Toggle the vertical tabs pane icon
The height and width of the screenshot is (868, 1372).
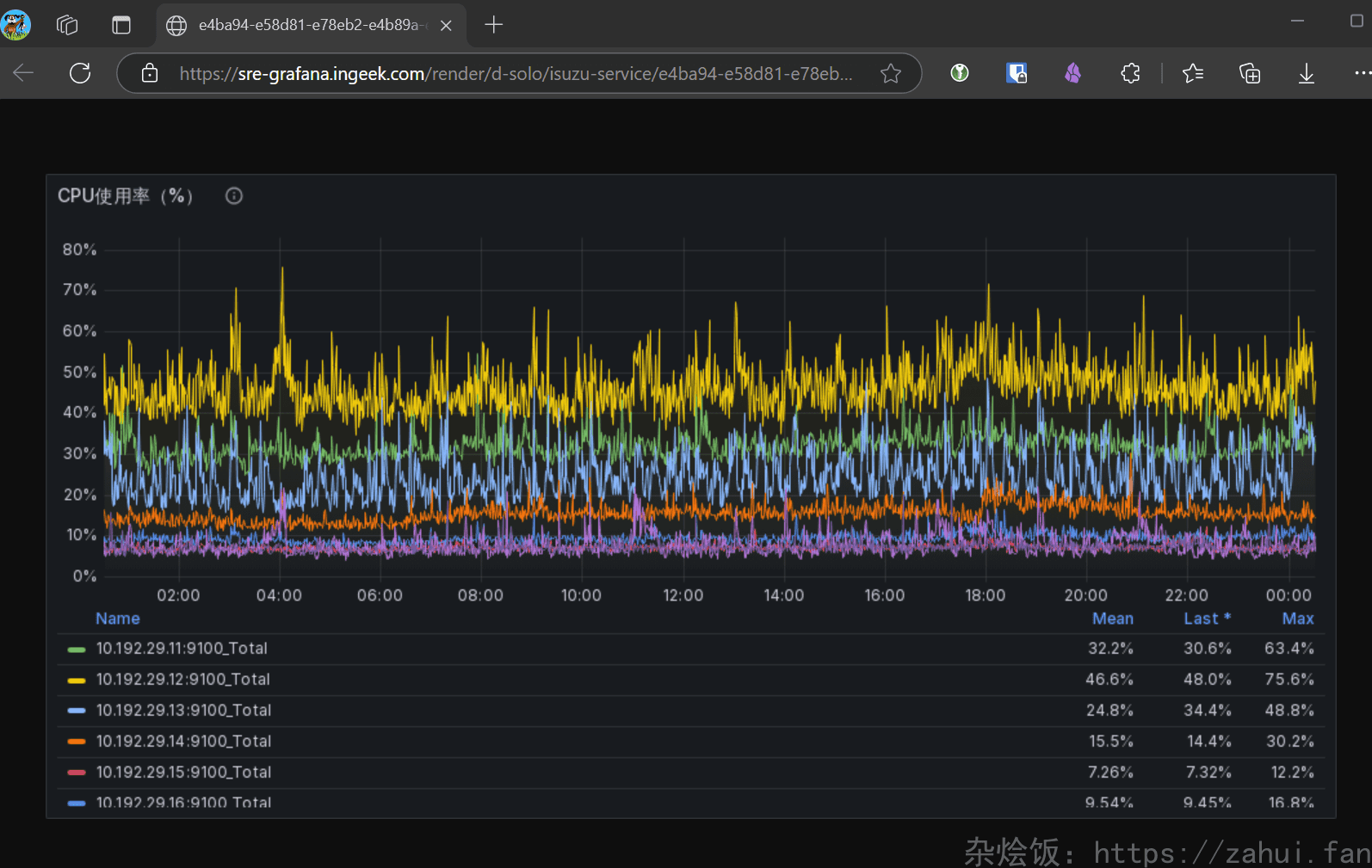pos(121,25)
